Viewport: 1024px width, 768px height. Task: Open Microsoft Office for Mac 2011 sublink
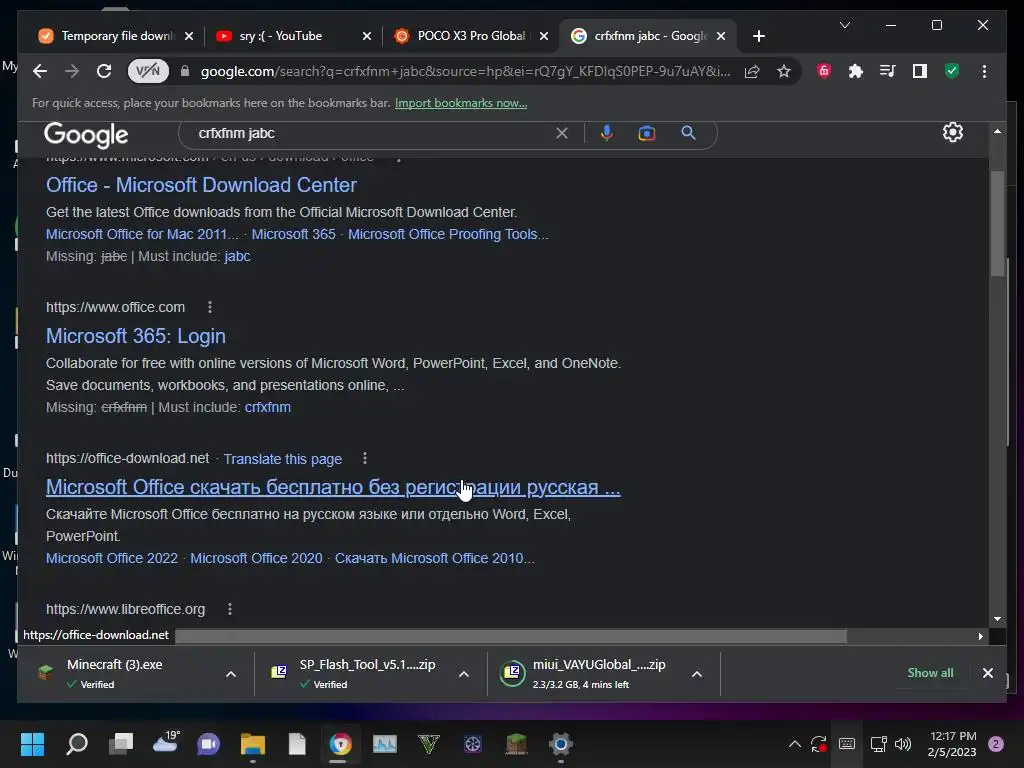(142, 234)
